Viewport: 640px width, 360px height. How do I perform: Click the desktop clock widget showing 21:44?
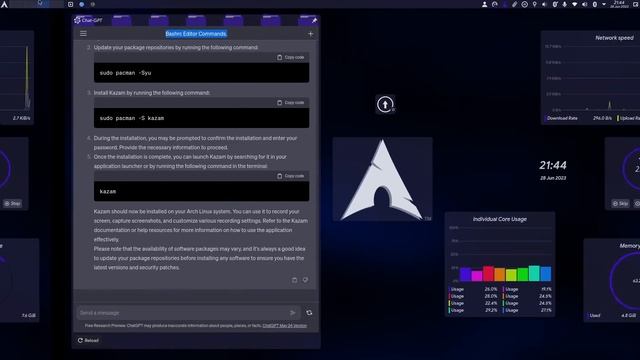pyautogui.click(x=553, y=165)
